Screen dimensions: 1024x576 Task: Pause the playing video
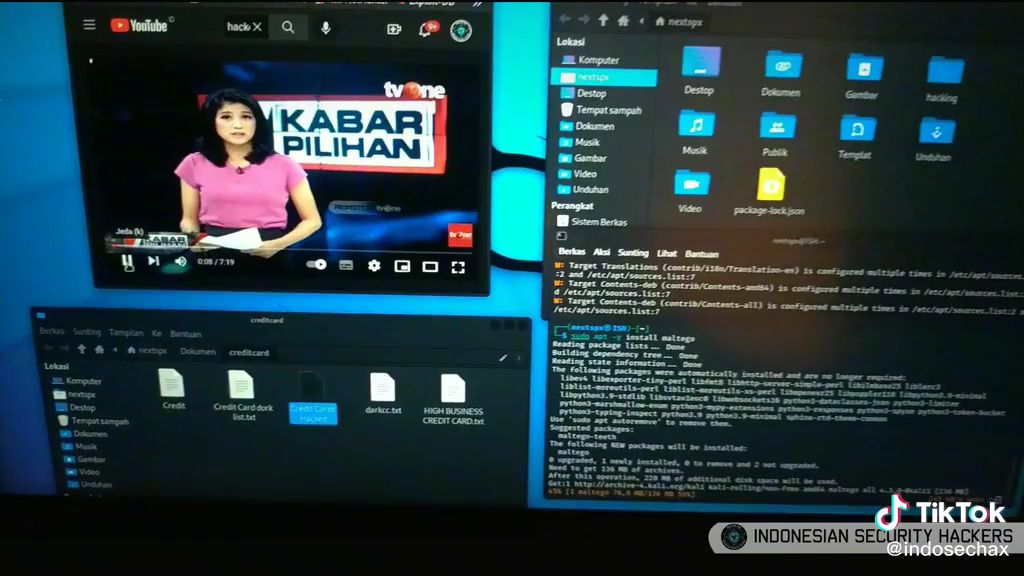click(x=127, y=262)
